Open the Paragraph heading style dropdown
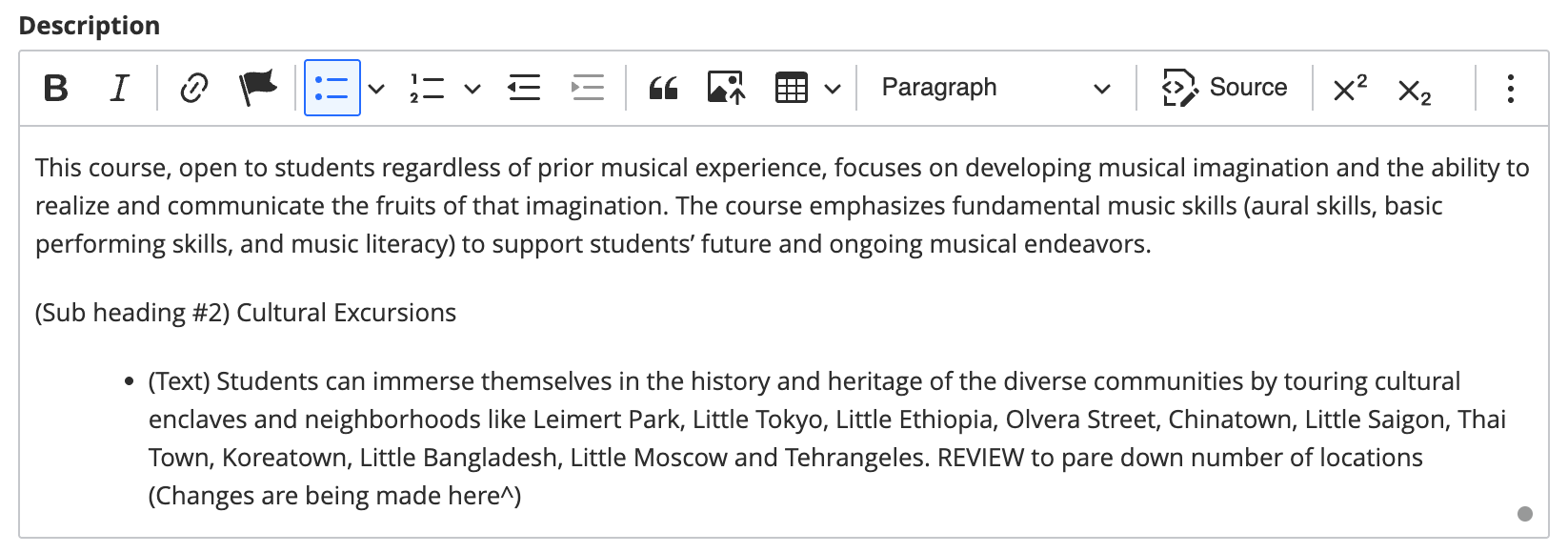 (995, 89)
